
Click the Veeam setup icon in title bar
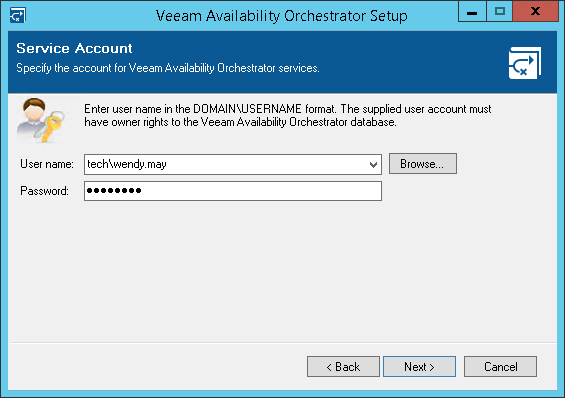[x=17, y=15]
